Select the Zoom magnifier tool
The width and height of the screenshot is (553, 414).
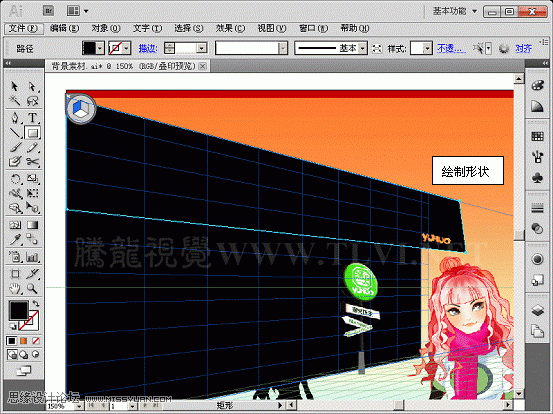click(32, 288)
